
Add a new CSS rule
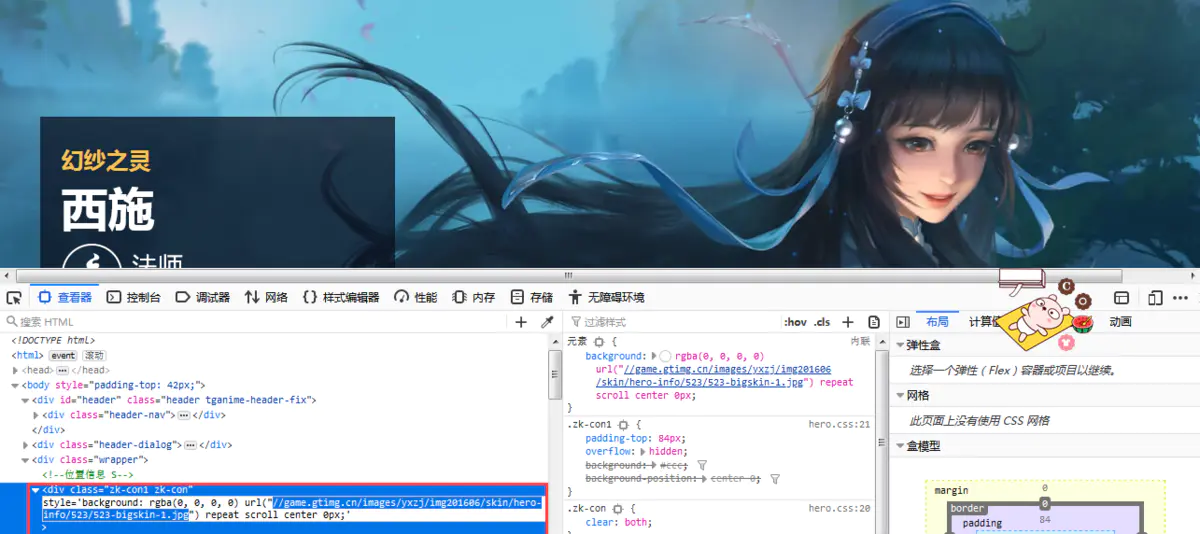click(848, 322)
